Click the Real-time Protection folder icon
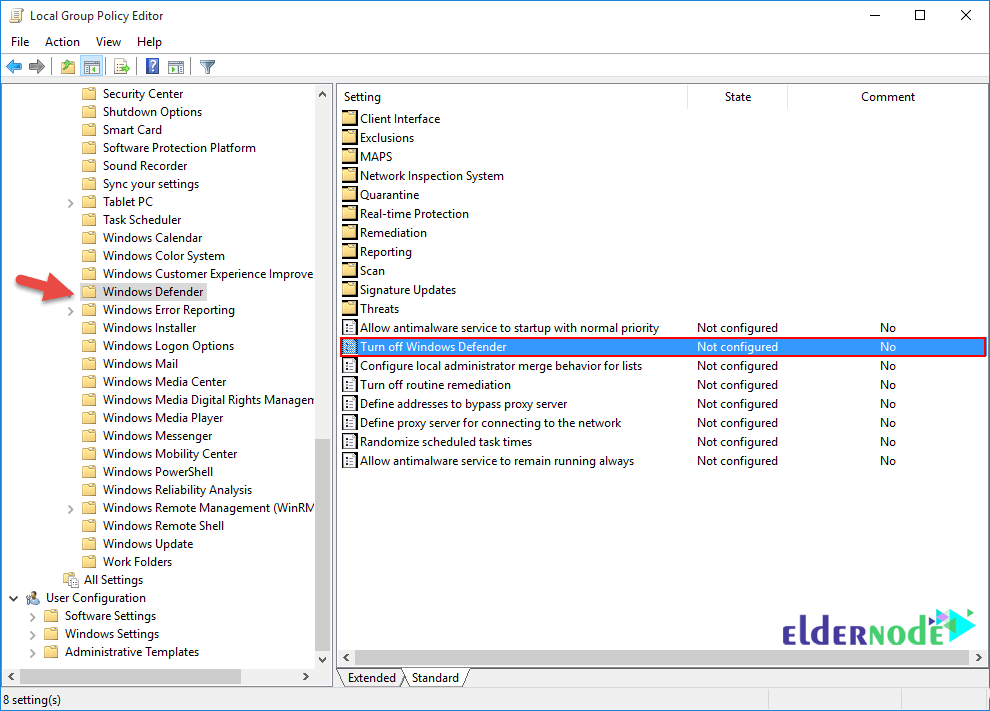The image size is (990, 711). pos(350,213)
